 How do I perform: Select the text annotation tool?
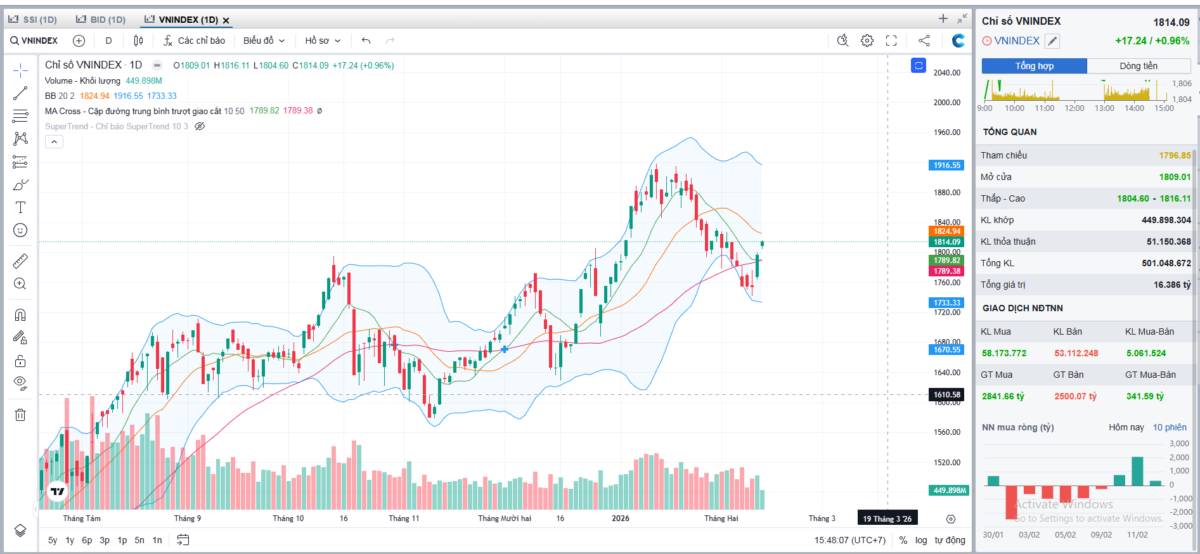click(x=20, y=207)
